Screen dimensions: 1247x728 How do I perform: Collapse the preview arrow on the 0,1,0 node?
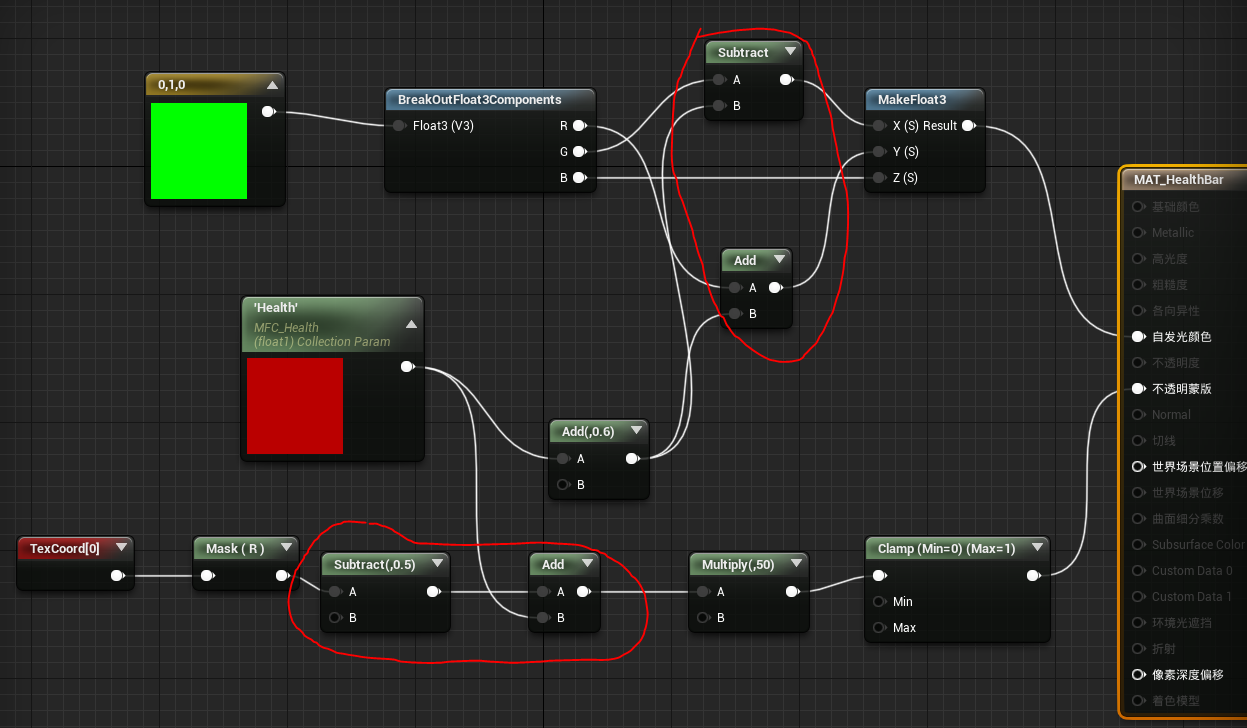(x=271, y=86)
